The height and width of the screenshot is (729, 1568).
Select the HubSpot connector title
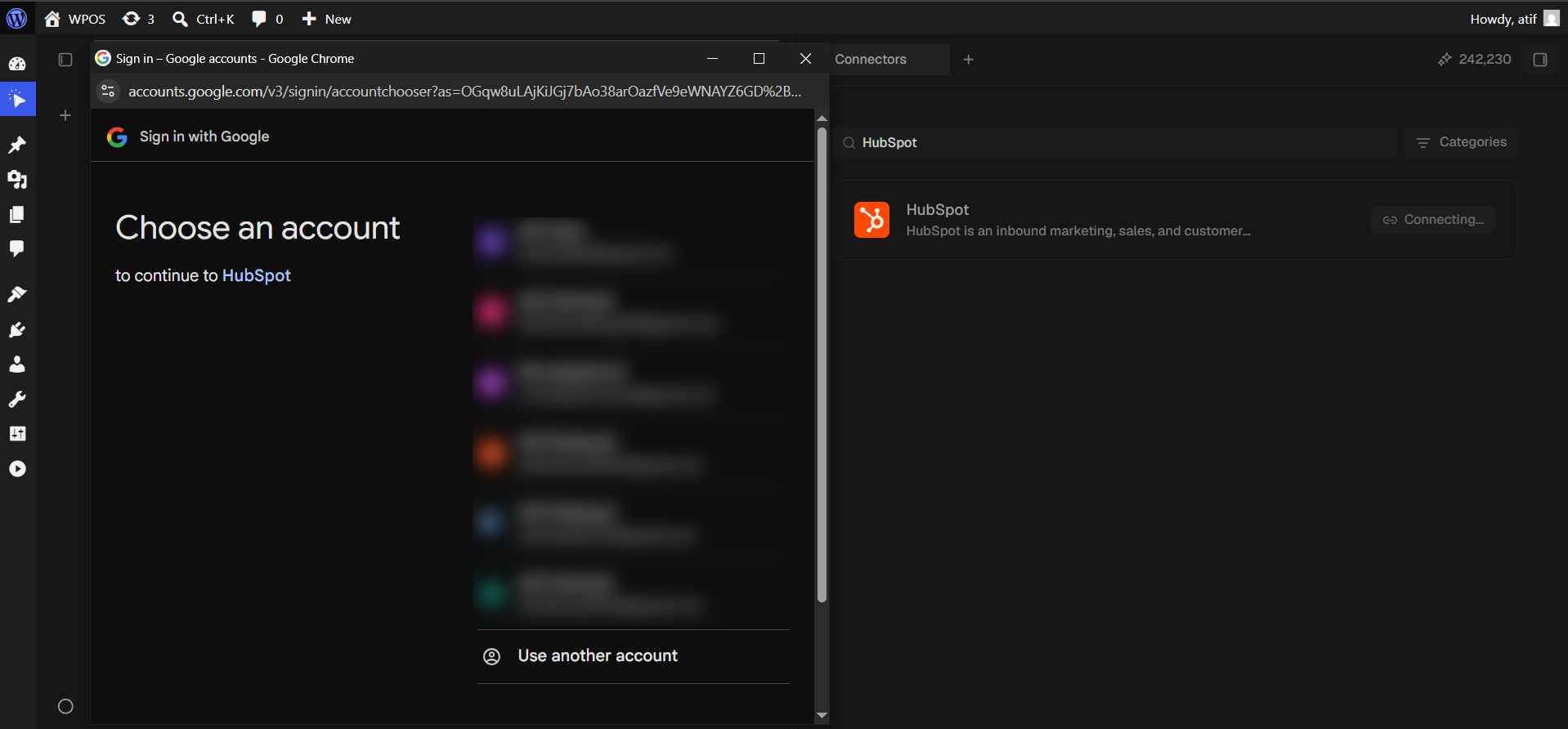click(937, 210)
